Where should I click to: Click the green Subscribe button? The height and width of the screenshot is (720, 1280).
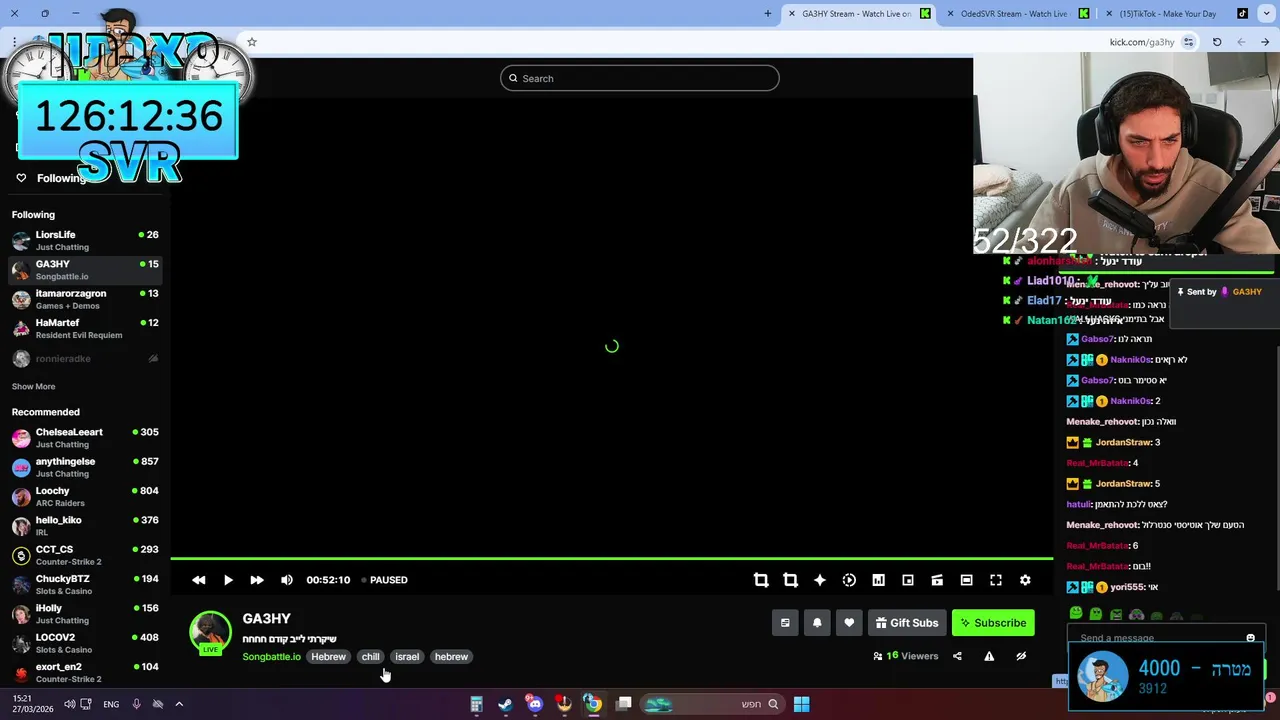[x=993, y=623]
